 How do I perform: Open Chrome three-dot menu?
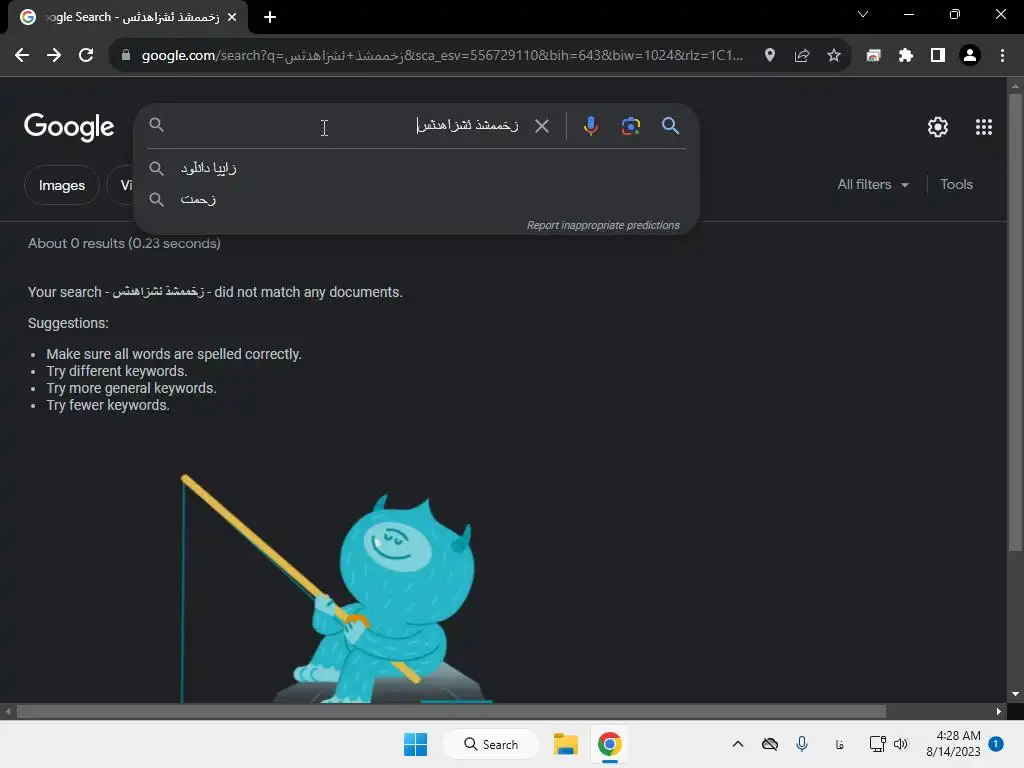(1002, 56)
